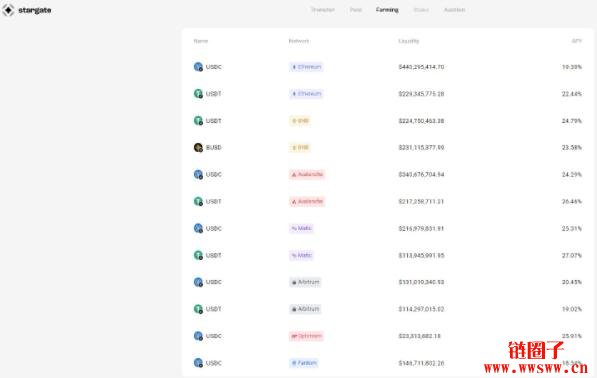Click the USDT icon in Arbitrum row
597x378 pixels.
tap(198, 309)
